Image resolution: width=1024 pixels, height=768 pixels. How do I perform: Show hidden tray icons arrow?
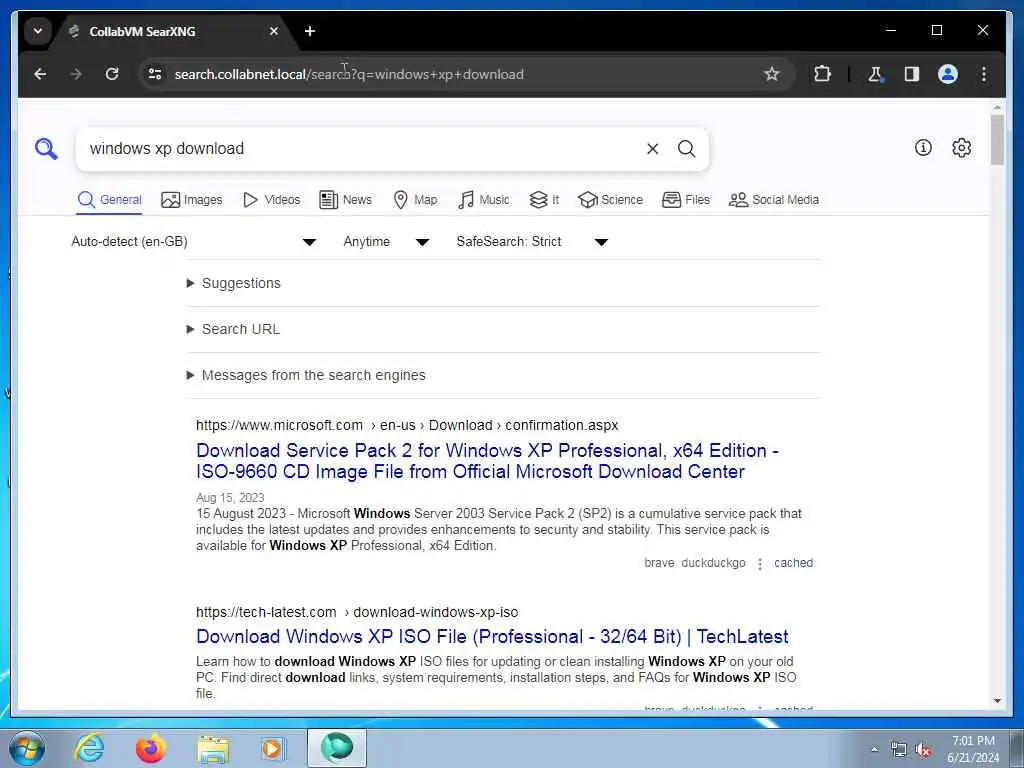point(874,750)
